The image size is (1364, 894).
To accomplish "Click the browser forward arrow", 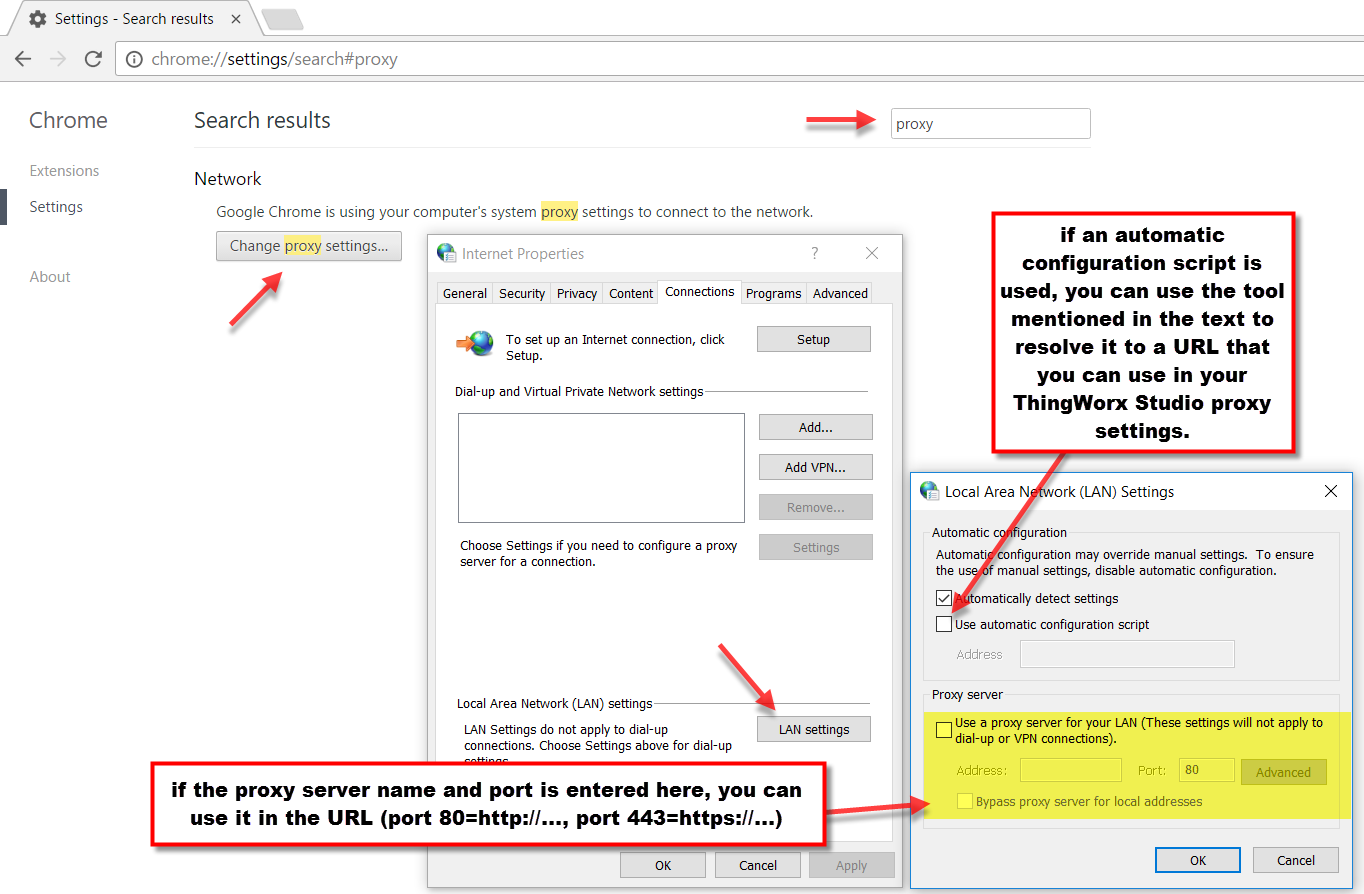I will (x=58, y=59).
